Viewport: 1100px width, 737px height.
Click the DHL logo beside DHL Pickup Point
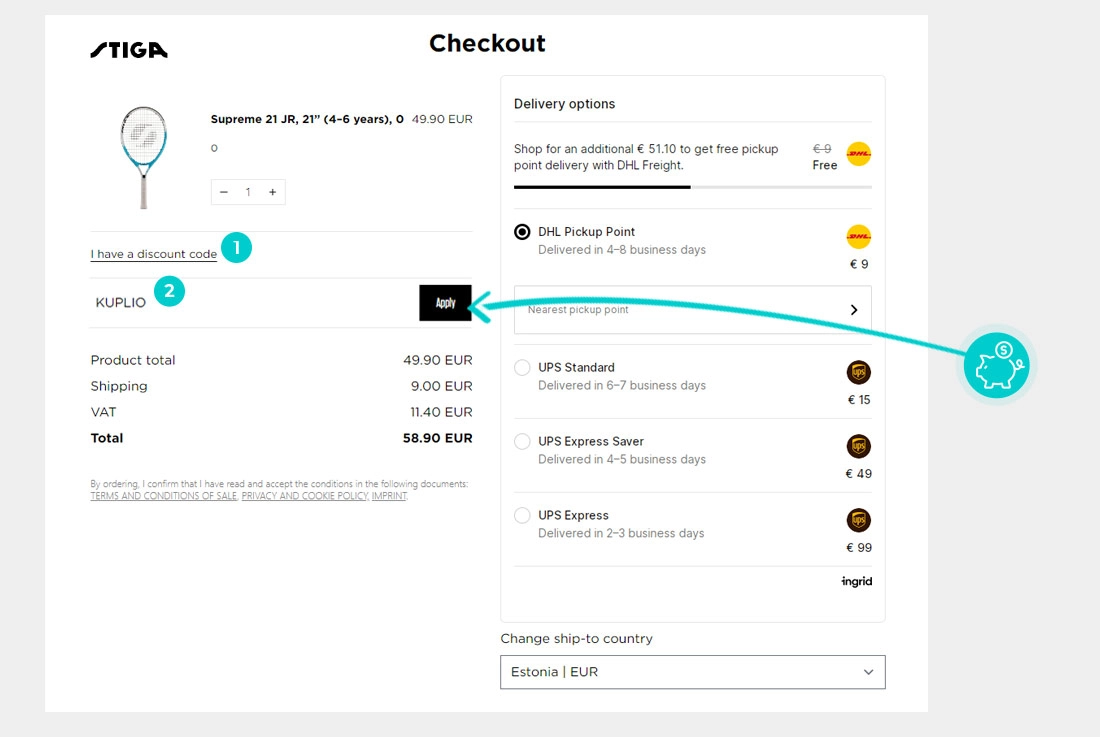click(x=858, y=237)
